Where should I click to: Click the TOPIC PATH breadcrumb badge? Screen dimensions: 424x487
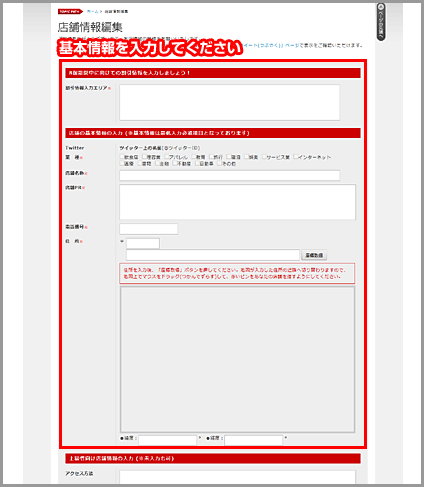click(70, 12)
